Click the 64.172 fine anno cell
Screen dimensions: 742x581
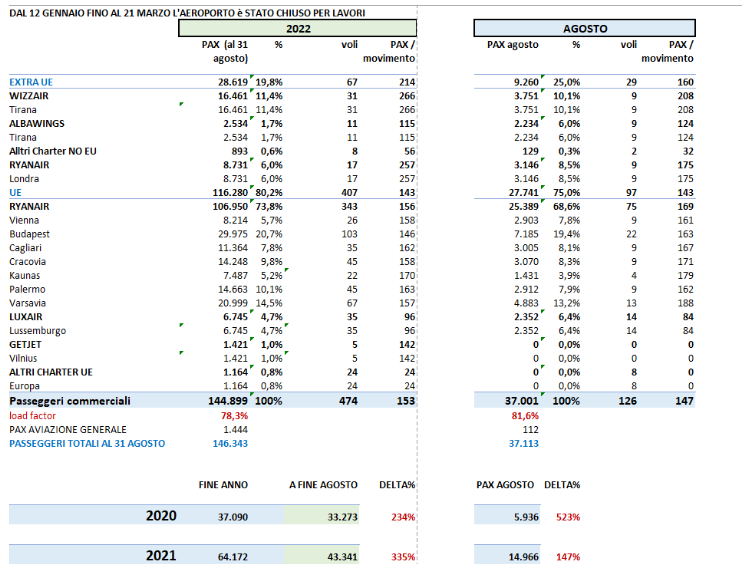pos(233,557)
